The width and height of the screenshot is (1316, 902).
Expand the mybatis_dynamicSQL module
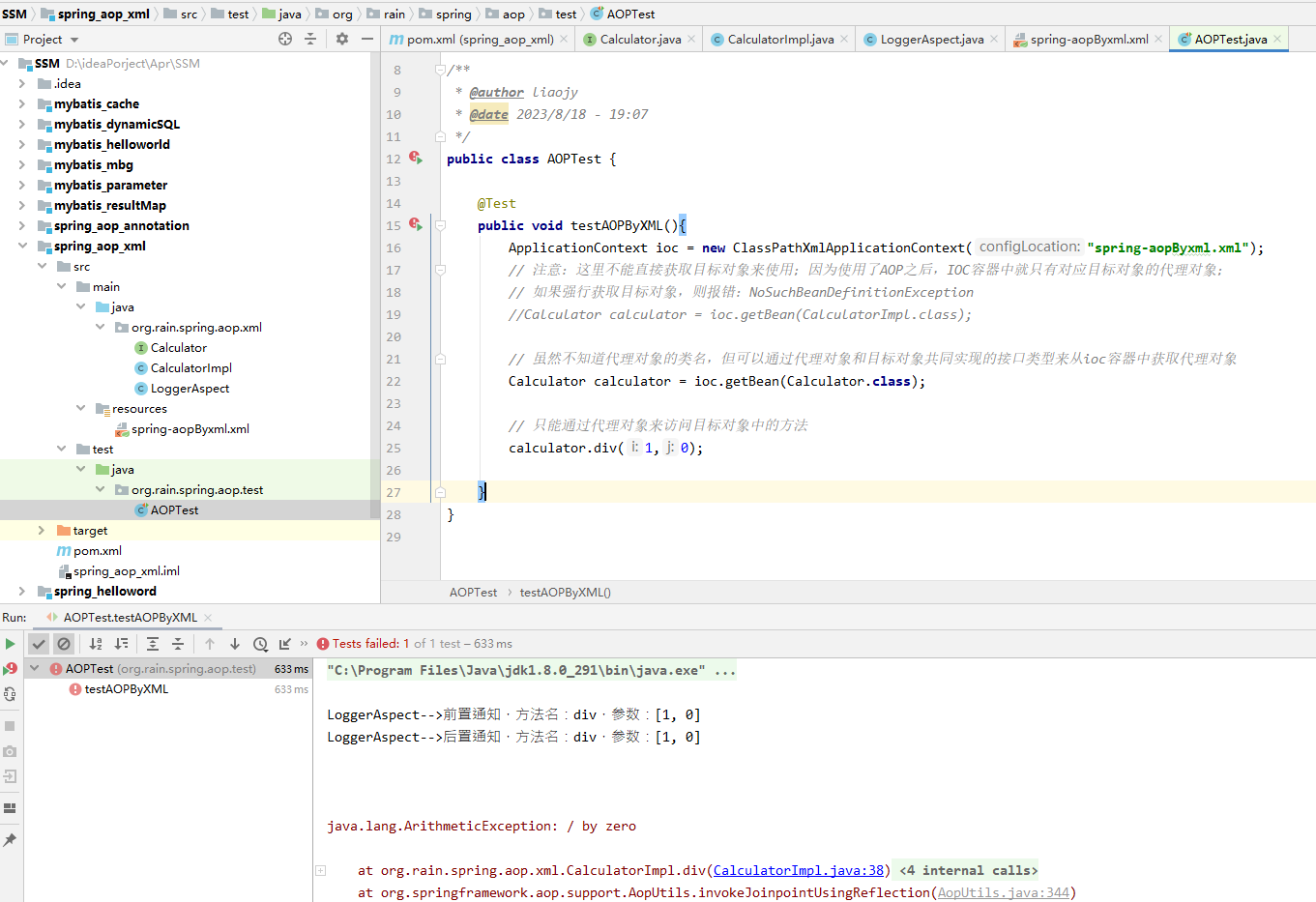(x=22, y=125)
